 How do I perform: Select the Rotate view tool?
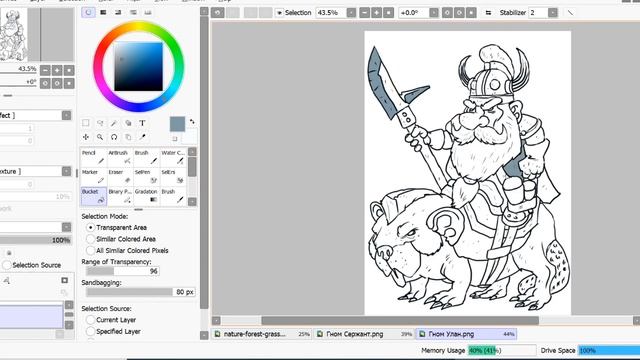click(114, 137)
